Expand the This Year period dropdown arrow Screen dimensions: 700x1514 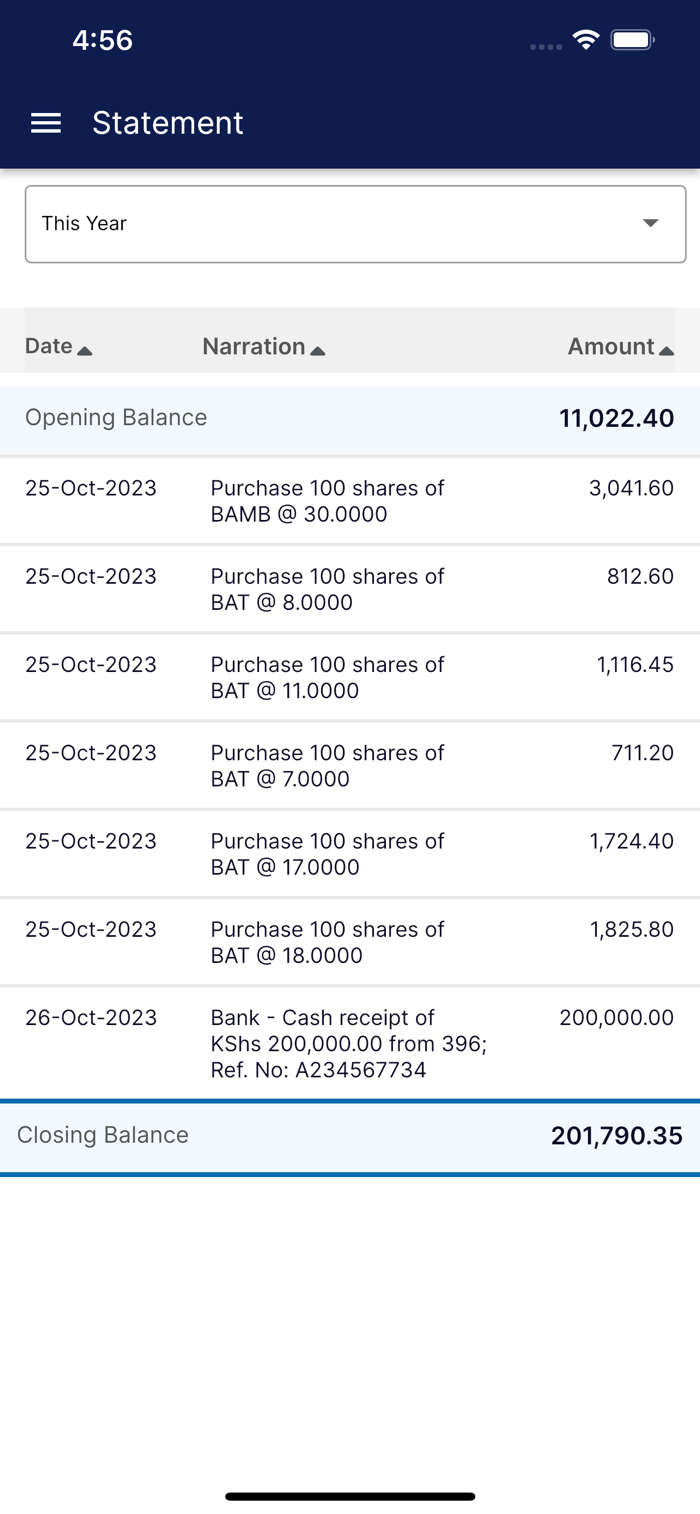click(x=651, y=223)
